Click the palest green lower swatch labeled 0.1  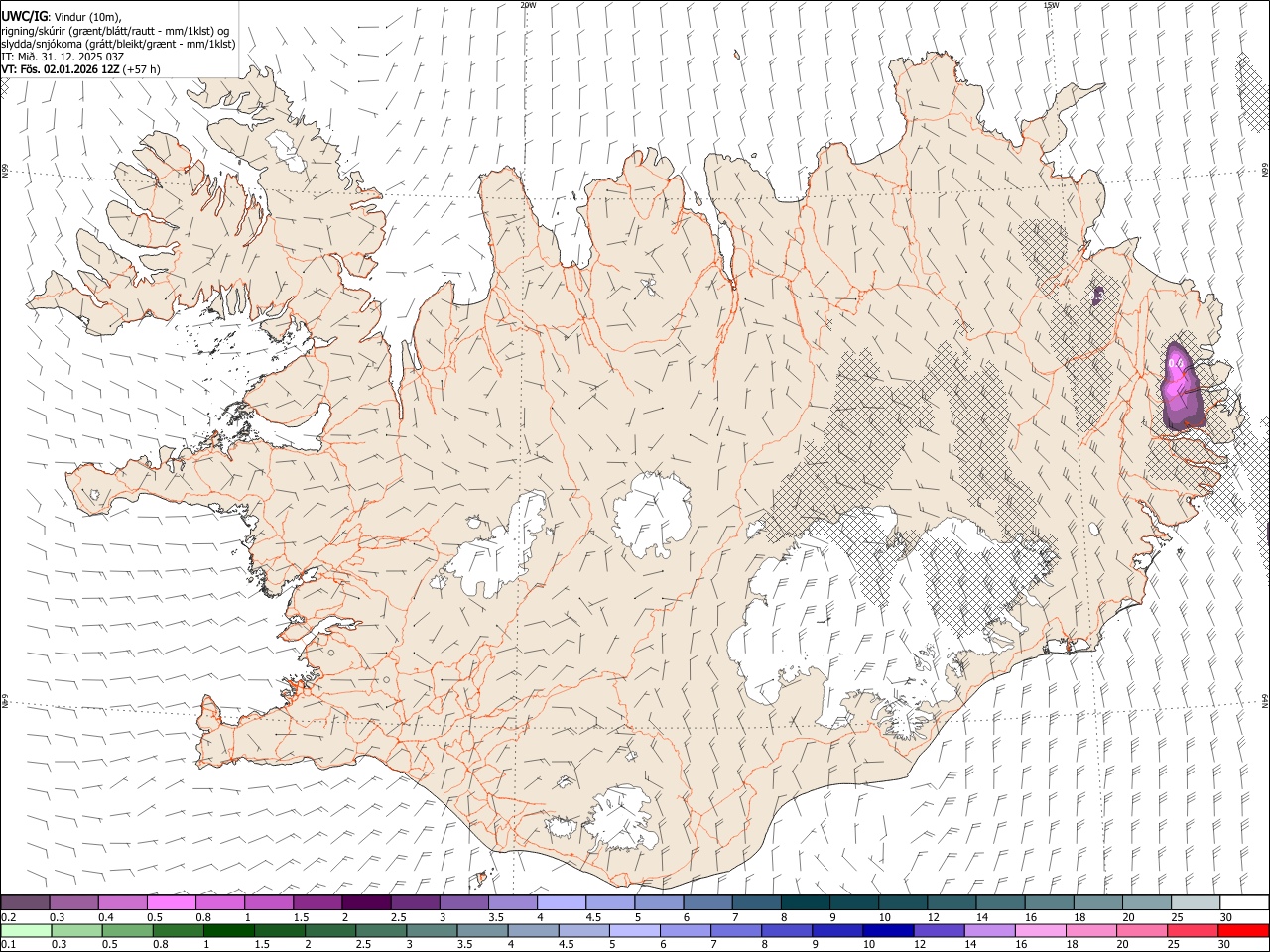click(x=26, y=930)
